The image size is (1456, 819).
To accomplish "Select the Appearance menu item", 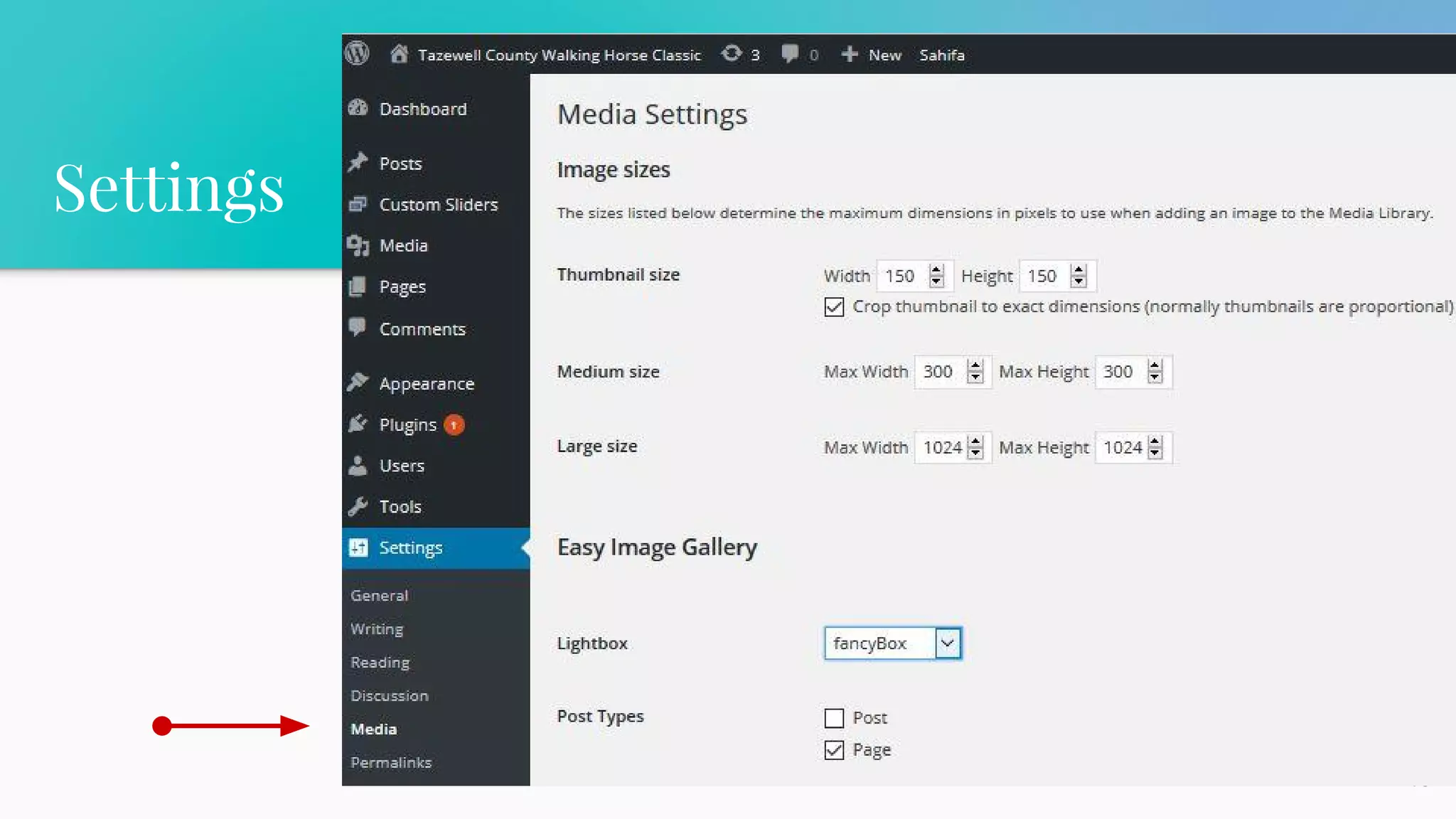I will pos(426,384).
